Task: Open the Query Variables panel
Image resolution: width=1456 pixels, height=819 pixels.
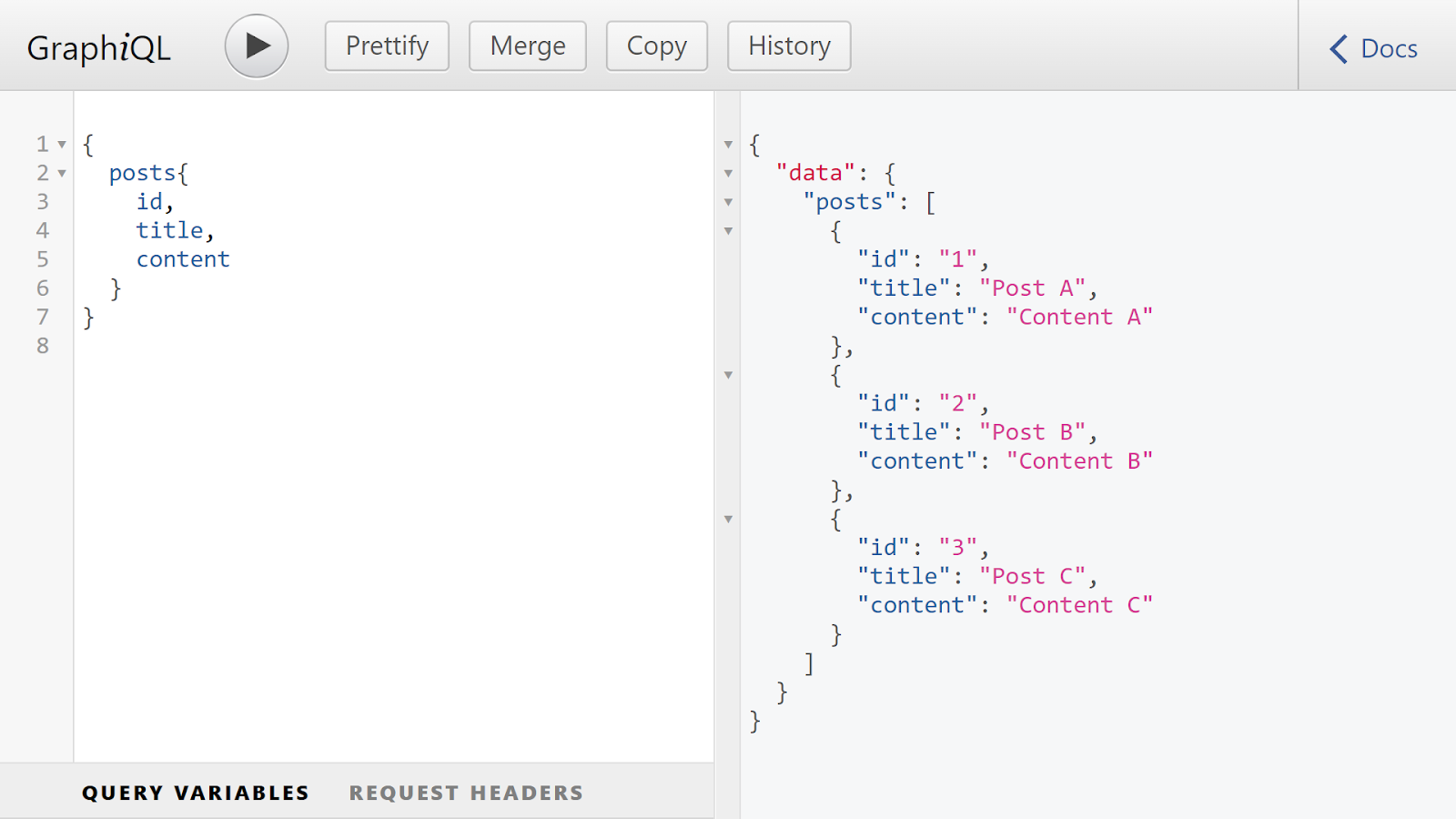Action: click(x=195, y=792)
